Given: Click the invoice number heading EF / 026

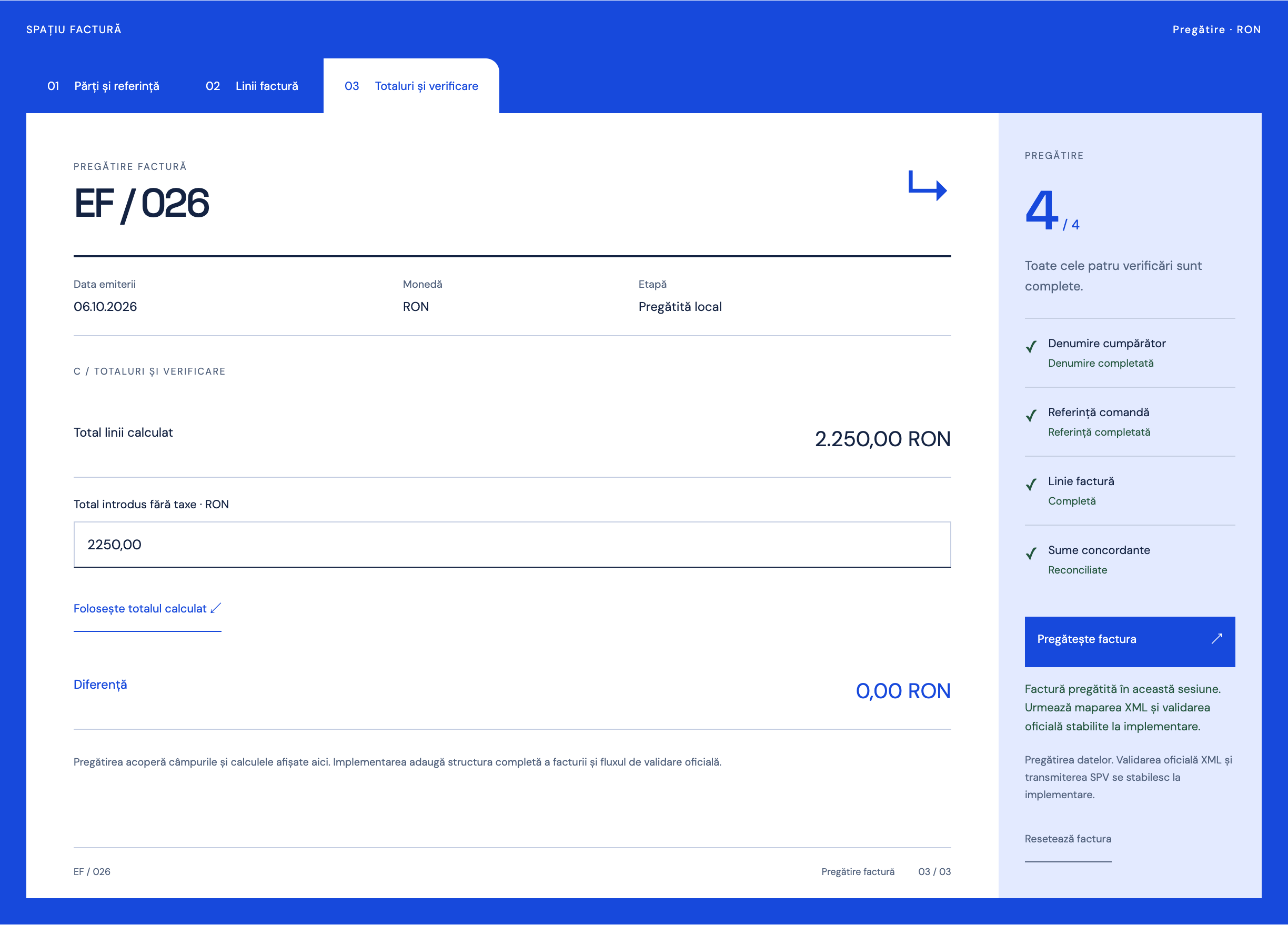Looking at the screenshot, I should click(142, 204).
